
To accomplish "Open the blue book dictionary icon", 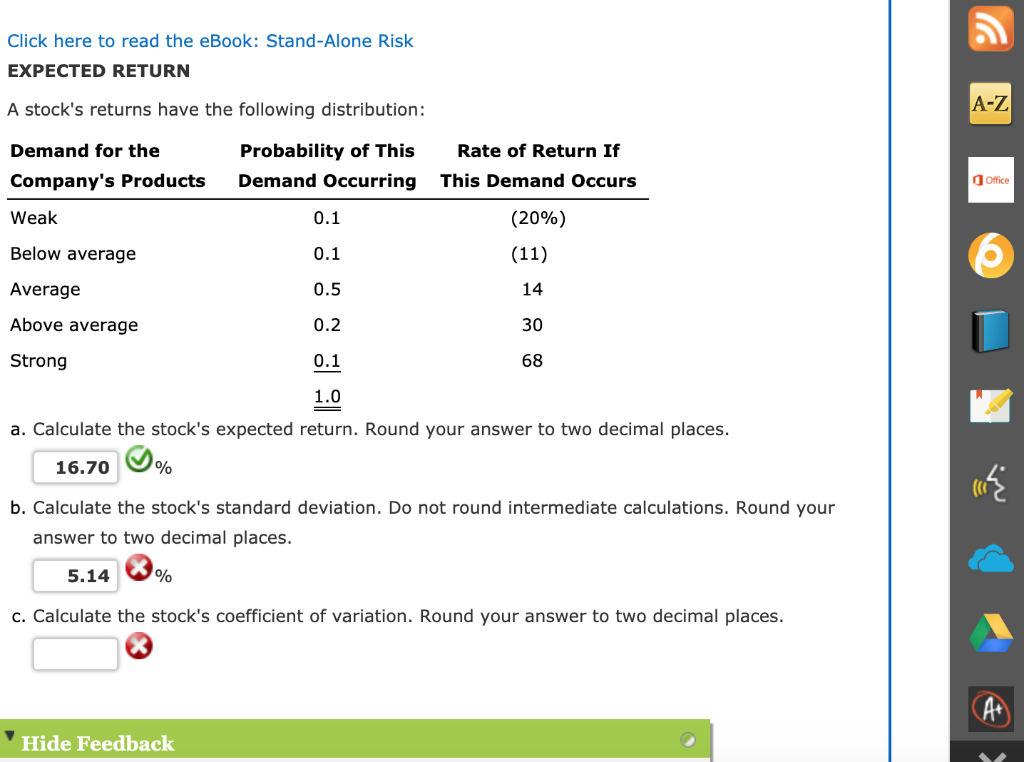I will click(991, 331).
